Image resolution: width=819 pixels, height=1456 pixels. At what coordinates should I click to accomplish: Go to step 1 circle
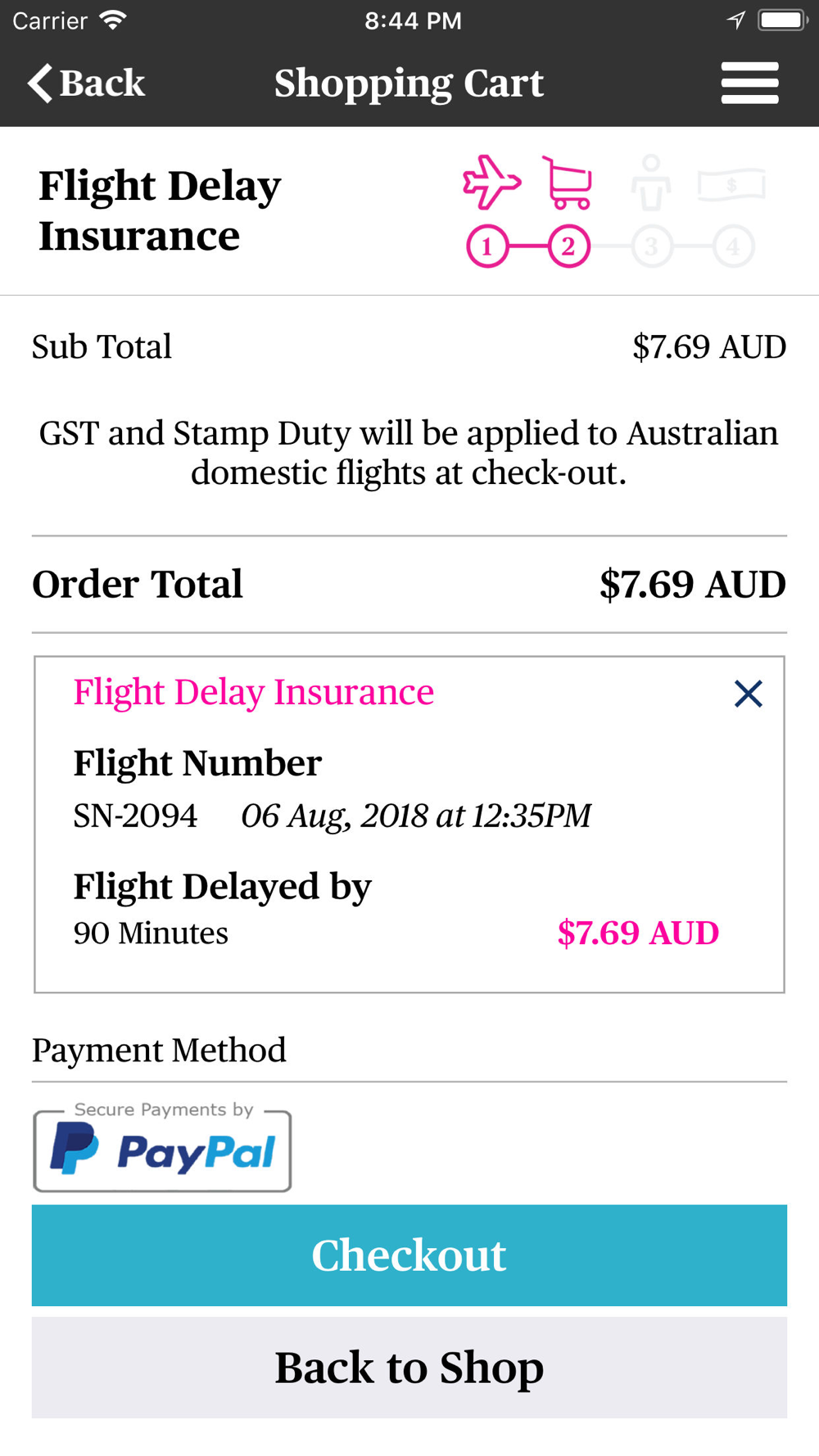[x=487, y=246]
